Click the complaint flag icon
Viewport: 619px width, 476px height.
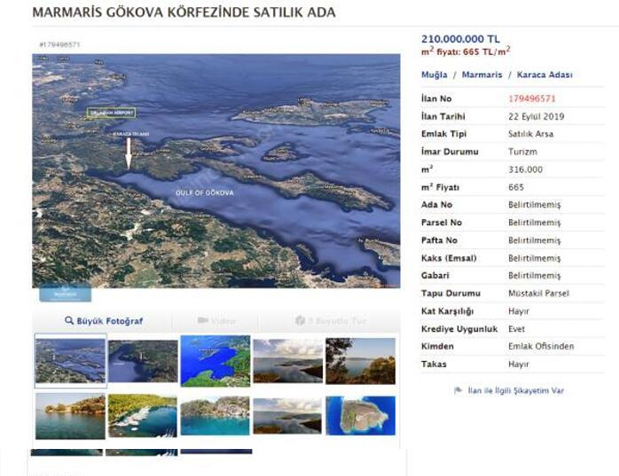point(458,391)
